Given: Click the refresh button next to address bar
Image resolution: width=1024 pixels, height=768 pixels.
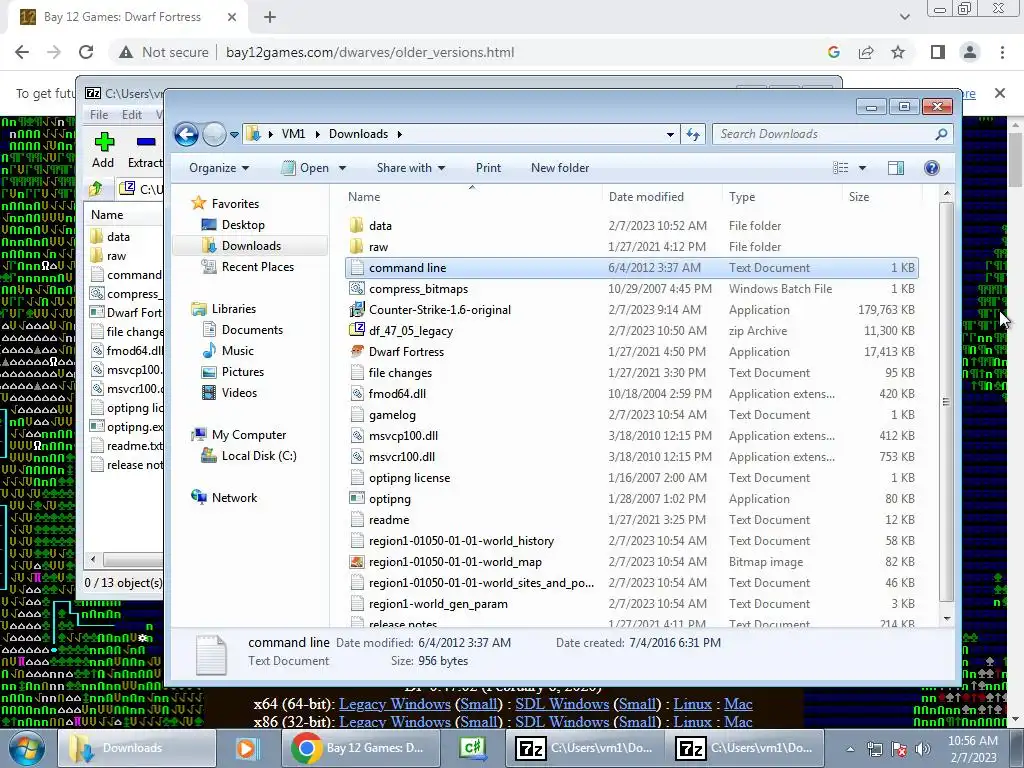Looking at the screenshot, I should click(693, 135).
